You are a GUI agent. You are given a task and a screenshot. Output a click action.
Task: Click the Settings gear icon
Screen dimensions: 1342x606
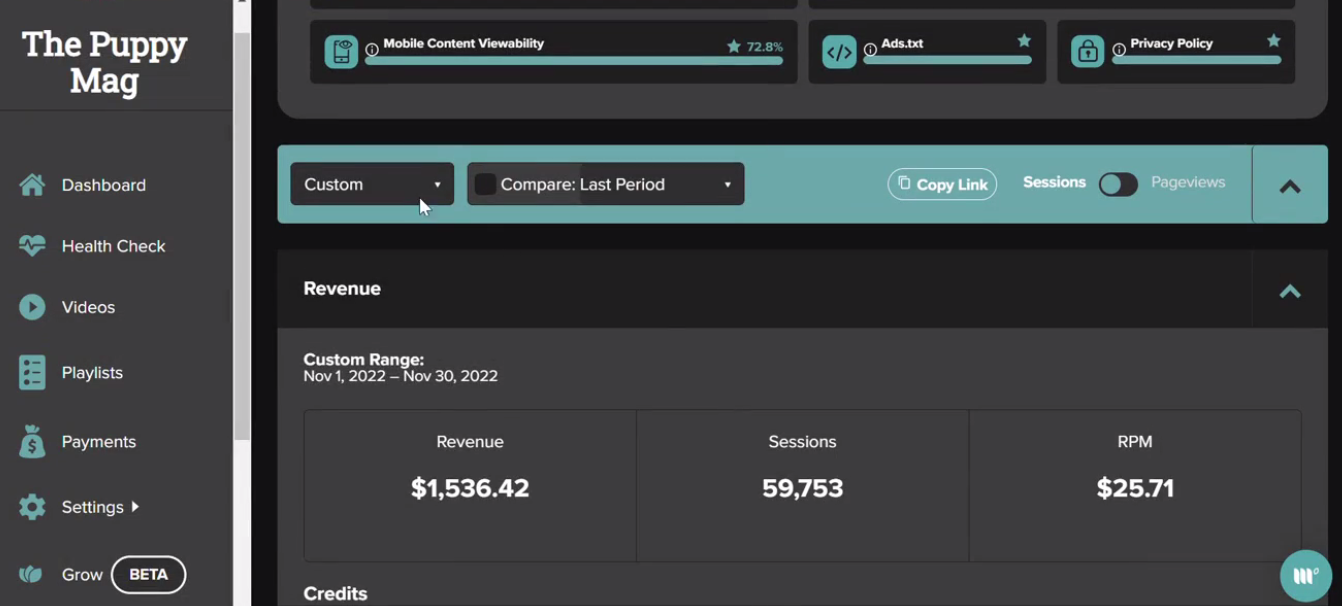tap(32, 507)
